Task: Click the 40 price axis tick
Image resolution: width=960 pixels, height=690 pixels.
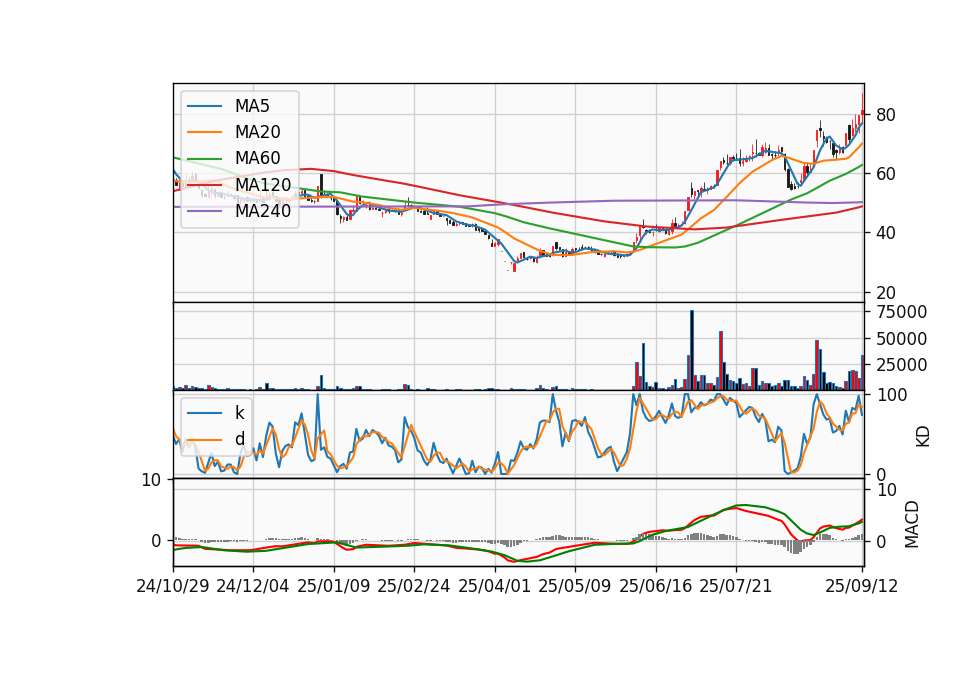Action: click(885, 233)
